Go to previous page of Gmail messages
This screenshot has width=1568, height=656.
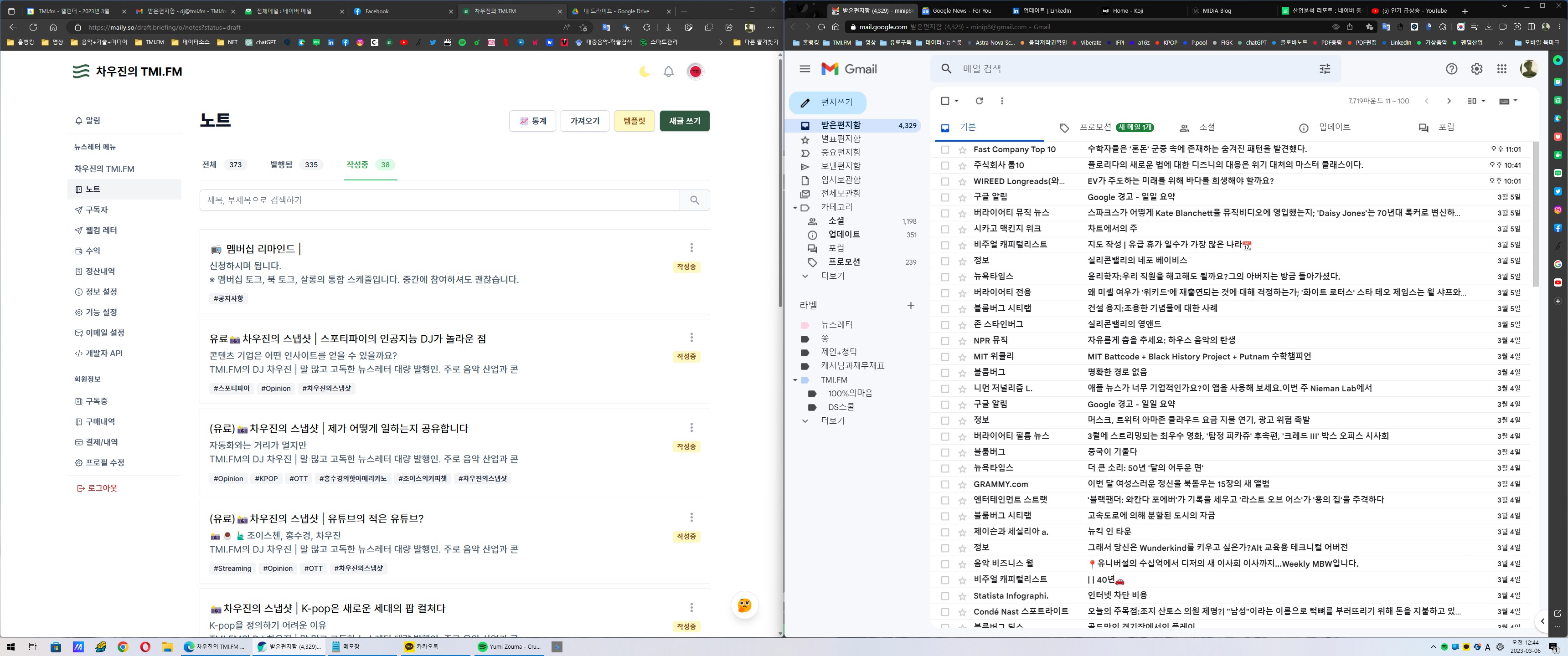pos(1426,101)
